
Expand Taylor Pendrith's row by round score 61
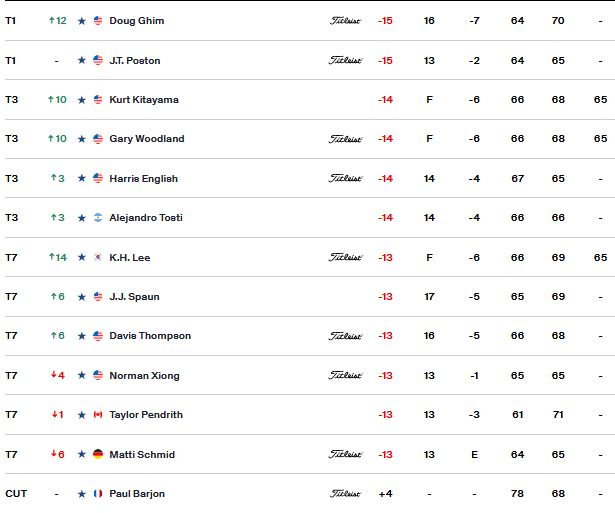(x=310, y=415)
